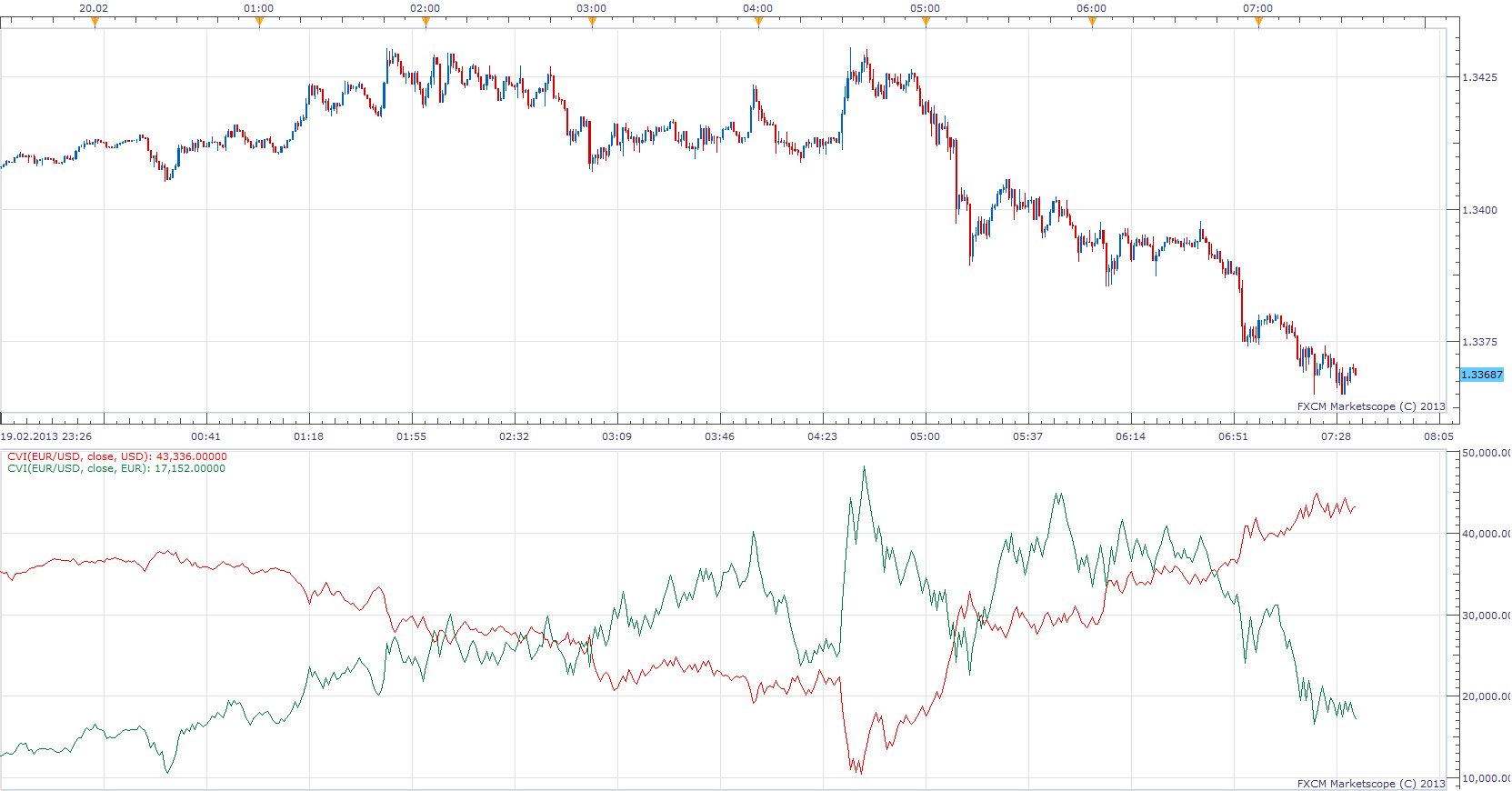Click the 1.3375 price axis label
This screenshot has width=1512, height=791.
[x=1479, y=342]
